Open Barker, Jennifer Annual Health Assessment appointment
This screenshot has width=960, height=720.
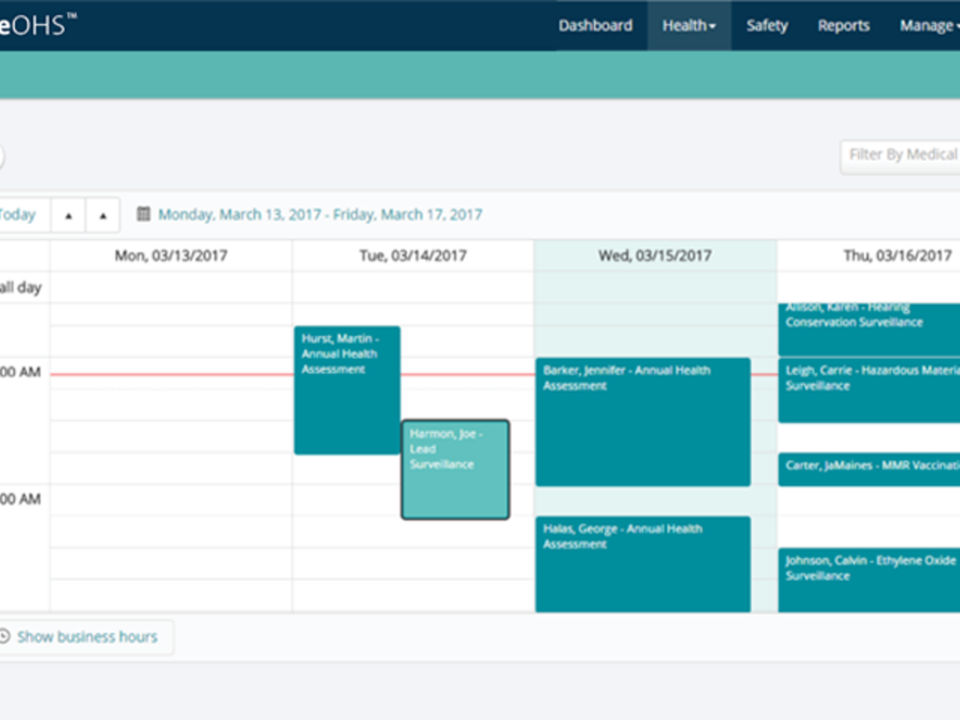[643, 422]
